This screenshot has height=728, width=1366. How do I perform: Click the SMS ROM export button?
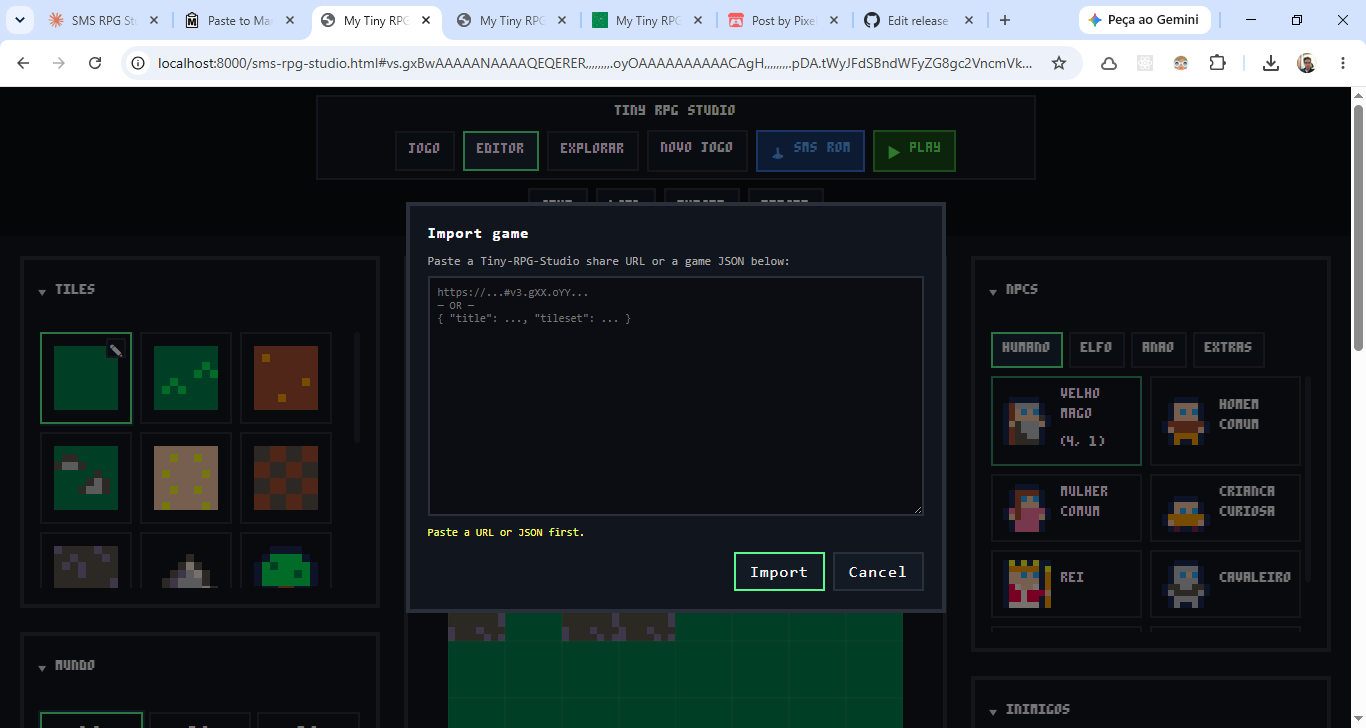click(810, 151)
